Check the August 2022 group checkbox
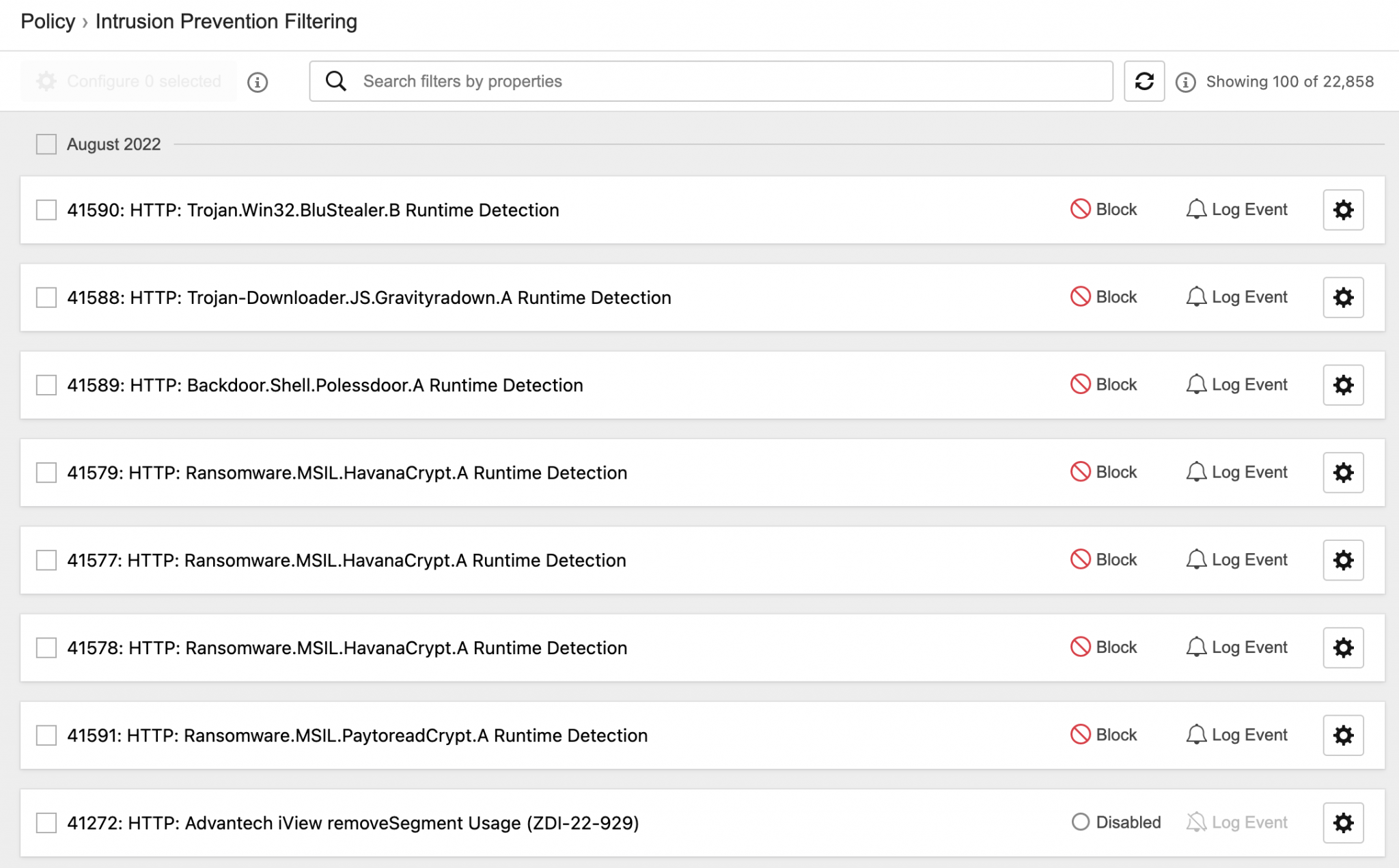This screenshot has height=868, width=1399. tap(46, 144)
